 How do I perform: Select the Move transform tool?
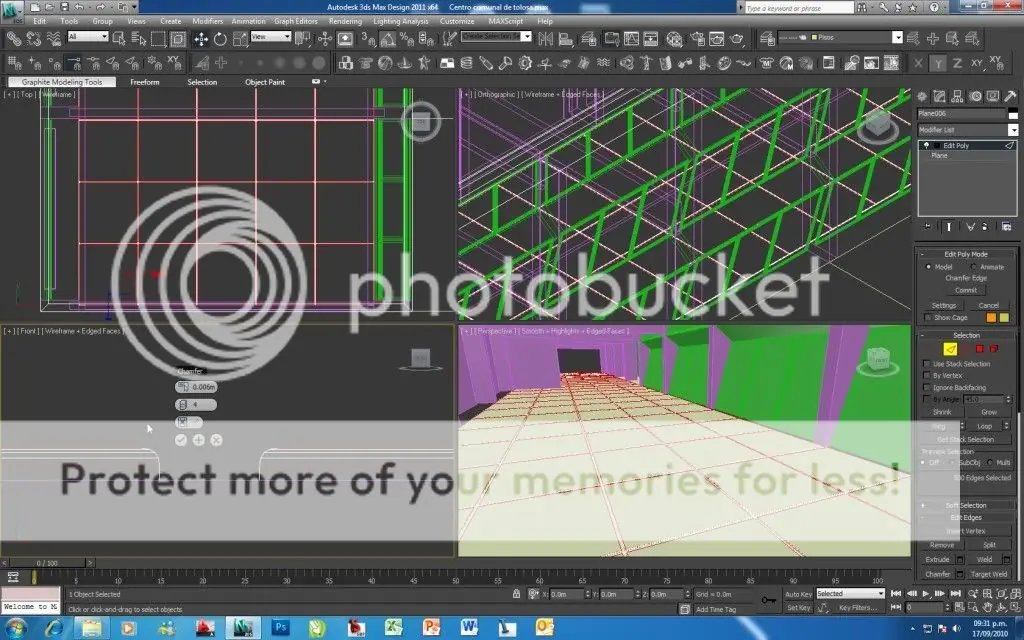pos(200,39)
